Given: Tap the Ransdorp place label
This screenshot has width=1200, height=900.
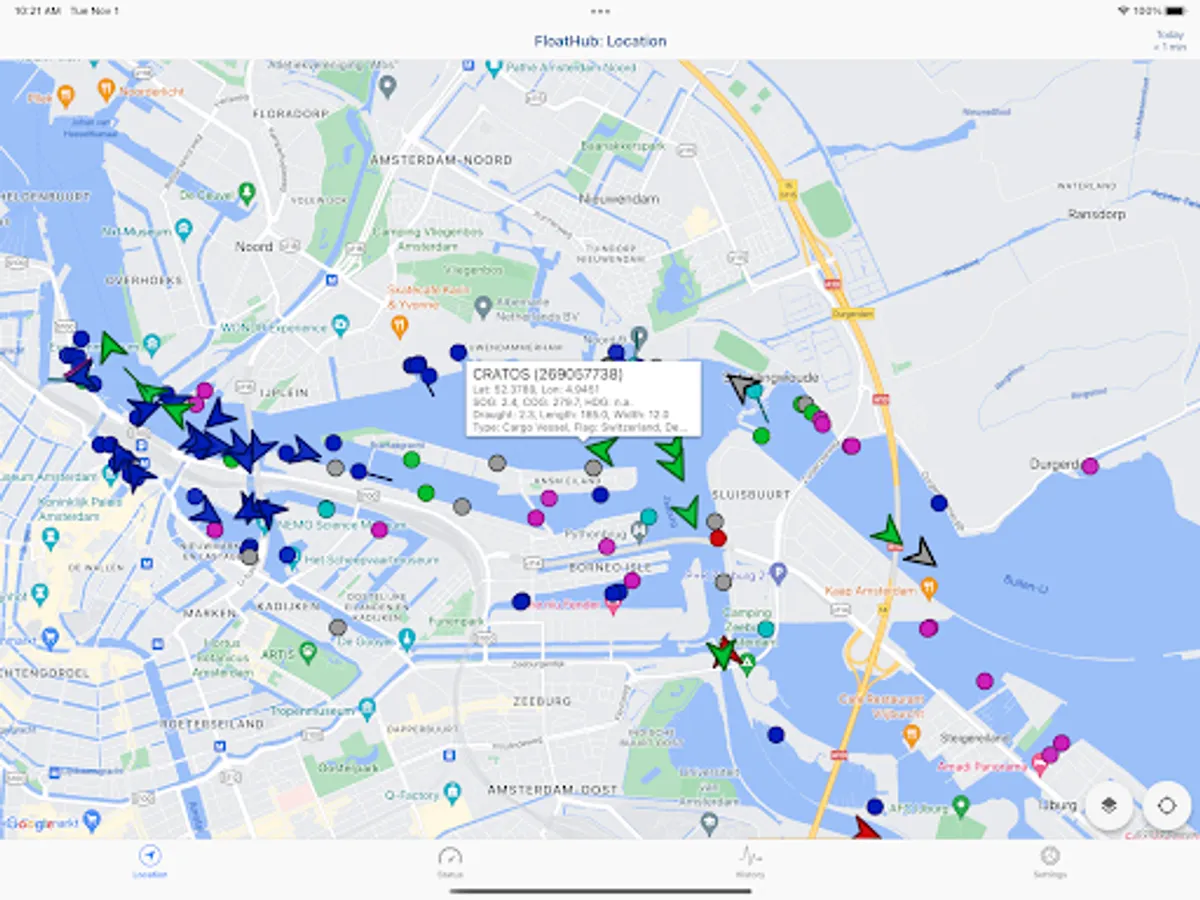Looking at the screenshot, I should tap(1096, 214).
